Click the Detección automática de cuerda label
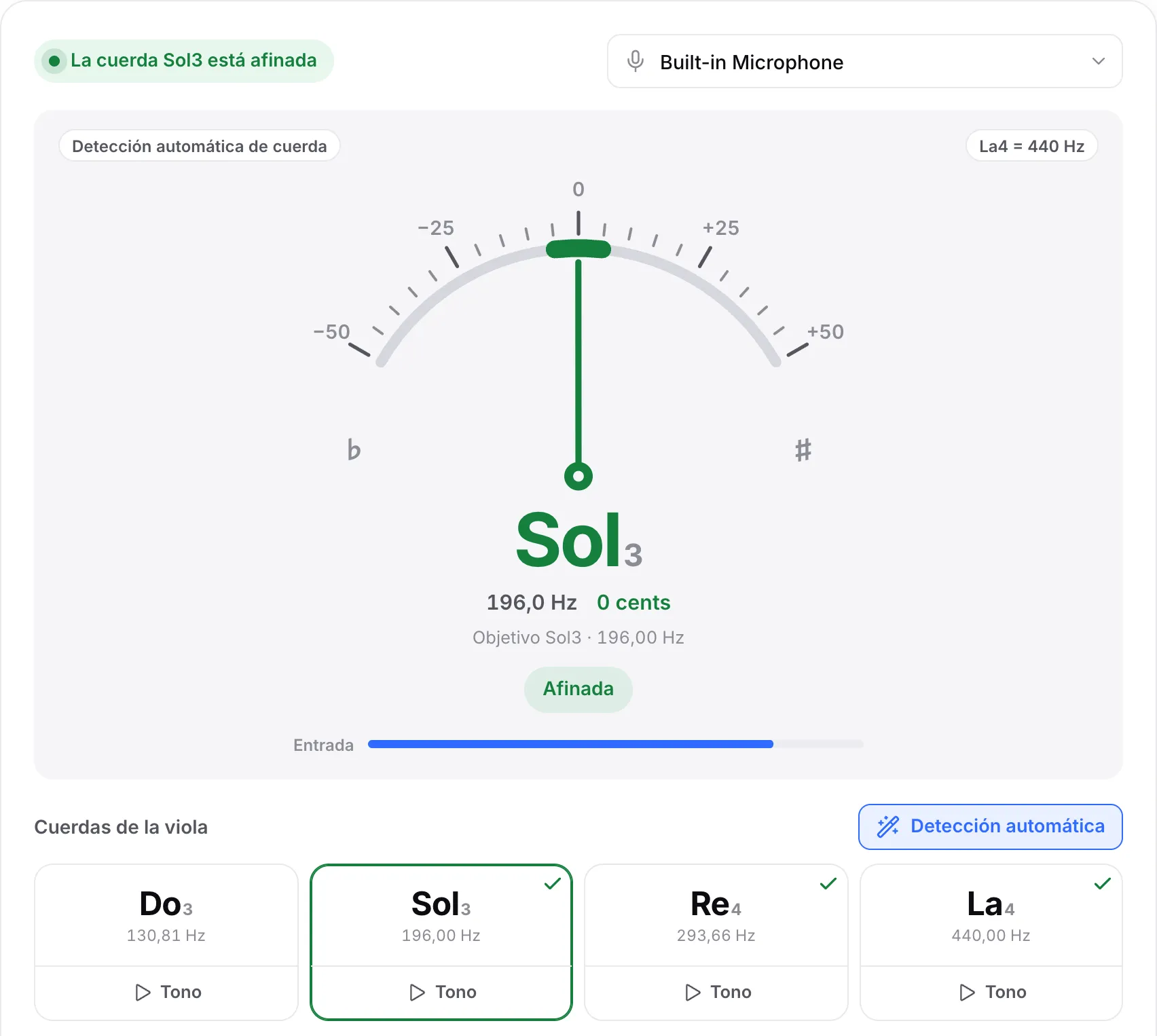The image size is (1157, 1036). [x=199, y=146]
